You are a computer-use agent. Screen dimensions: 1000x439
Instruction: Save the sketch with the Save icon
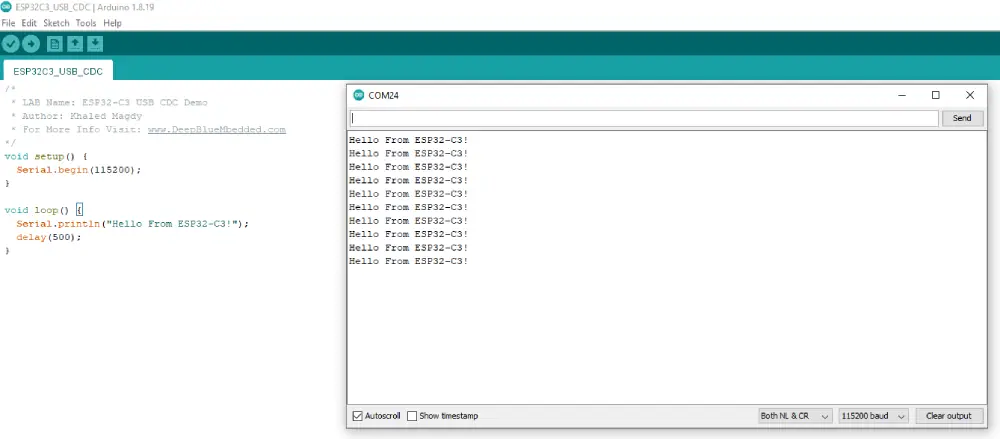[95, 44]
